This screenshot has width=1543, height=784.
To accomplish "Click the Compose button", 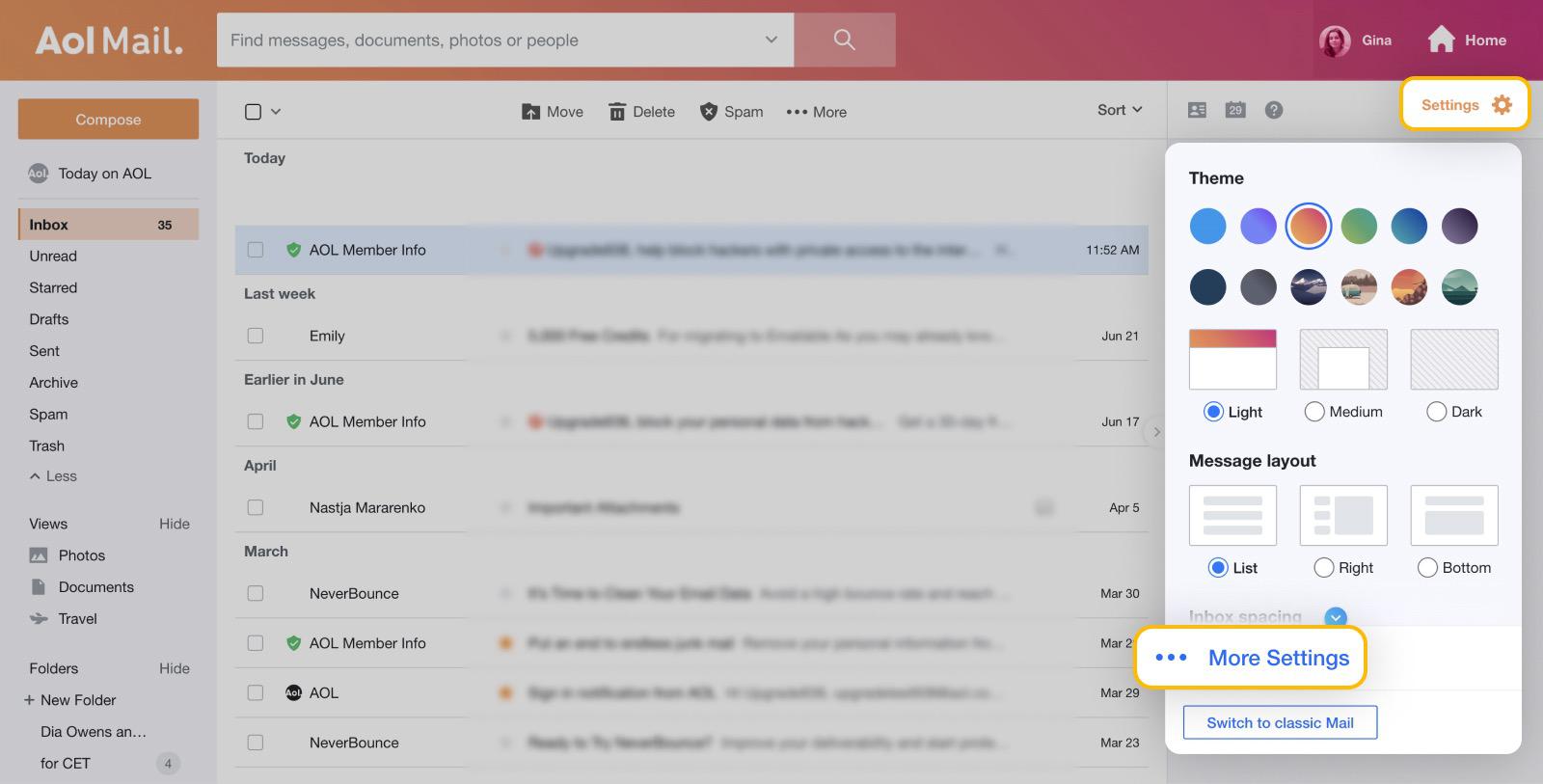I will pos(108,120).
